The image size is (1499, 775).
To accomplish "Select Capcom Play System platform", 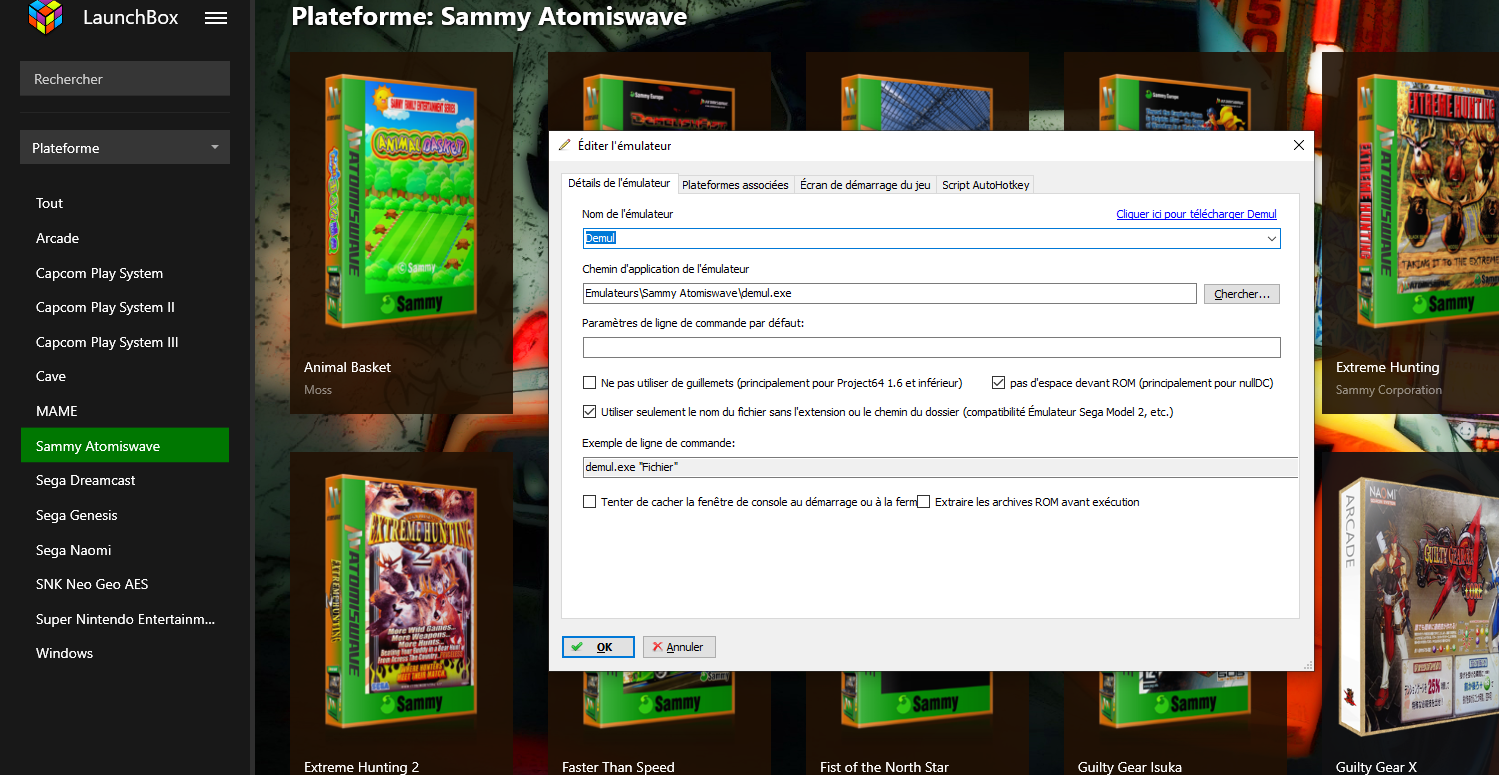I will tap(125, 273).
